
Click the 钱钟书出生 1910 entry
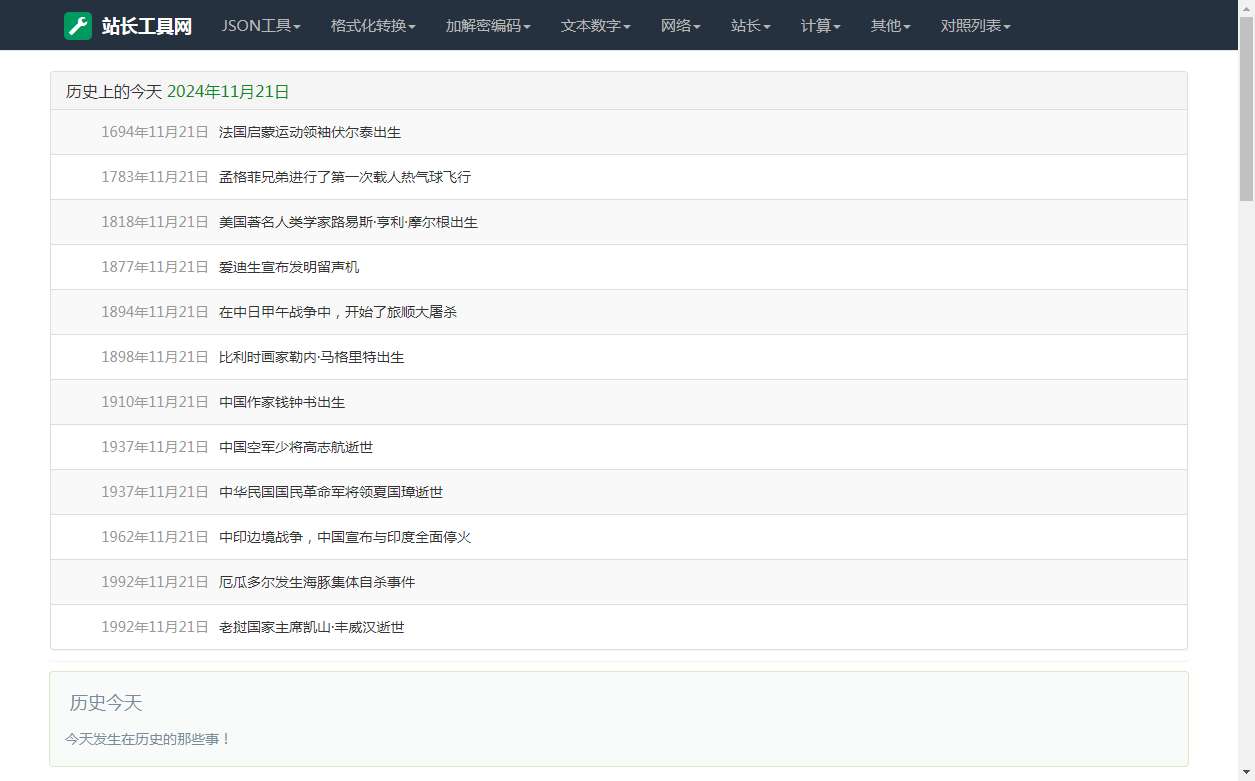click(x=281, y=402)
